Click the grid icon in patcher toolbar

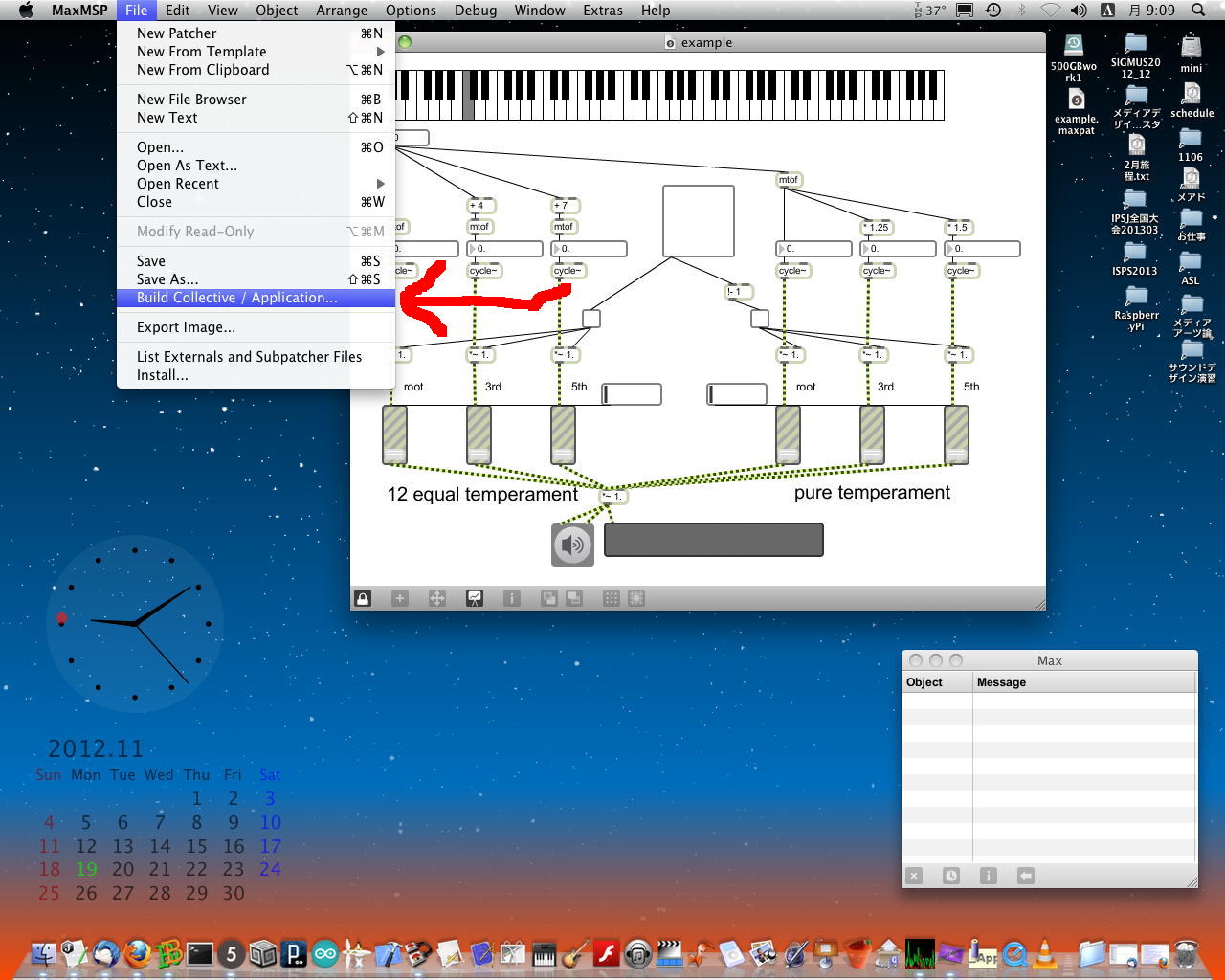(x=611, y=598)
